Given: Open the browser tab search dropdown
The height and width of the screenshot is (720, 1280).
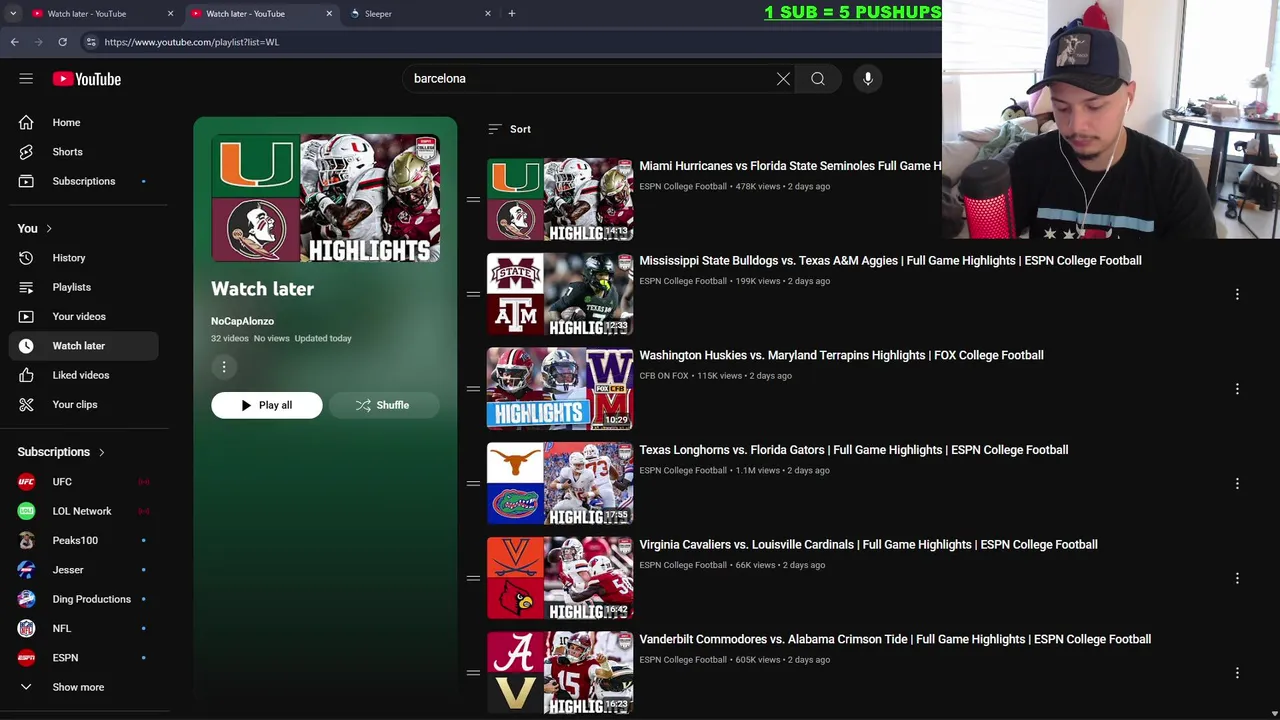Looking at the screenshot, I should [12, 14].
